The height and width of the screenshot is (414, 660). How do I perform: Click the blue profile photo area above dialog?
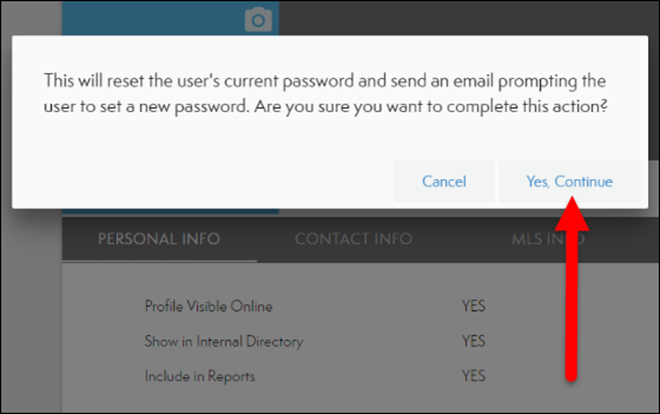(150, 18)
